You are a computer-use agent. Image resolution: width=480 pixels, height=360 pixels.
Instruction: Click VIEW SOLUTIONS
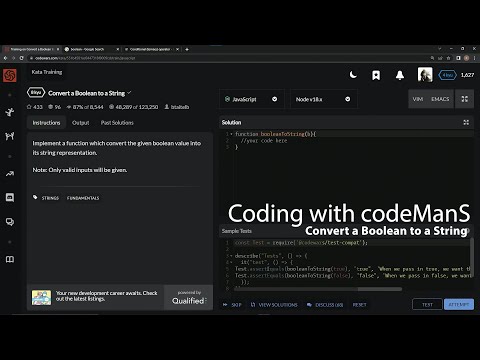tap(274, 305)
